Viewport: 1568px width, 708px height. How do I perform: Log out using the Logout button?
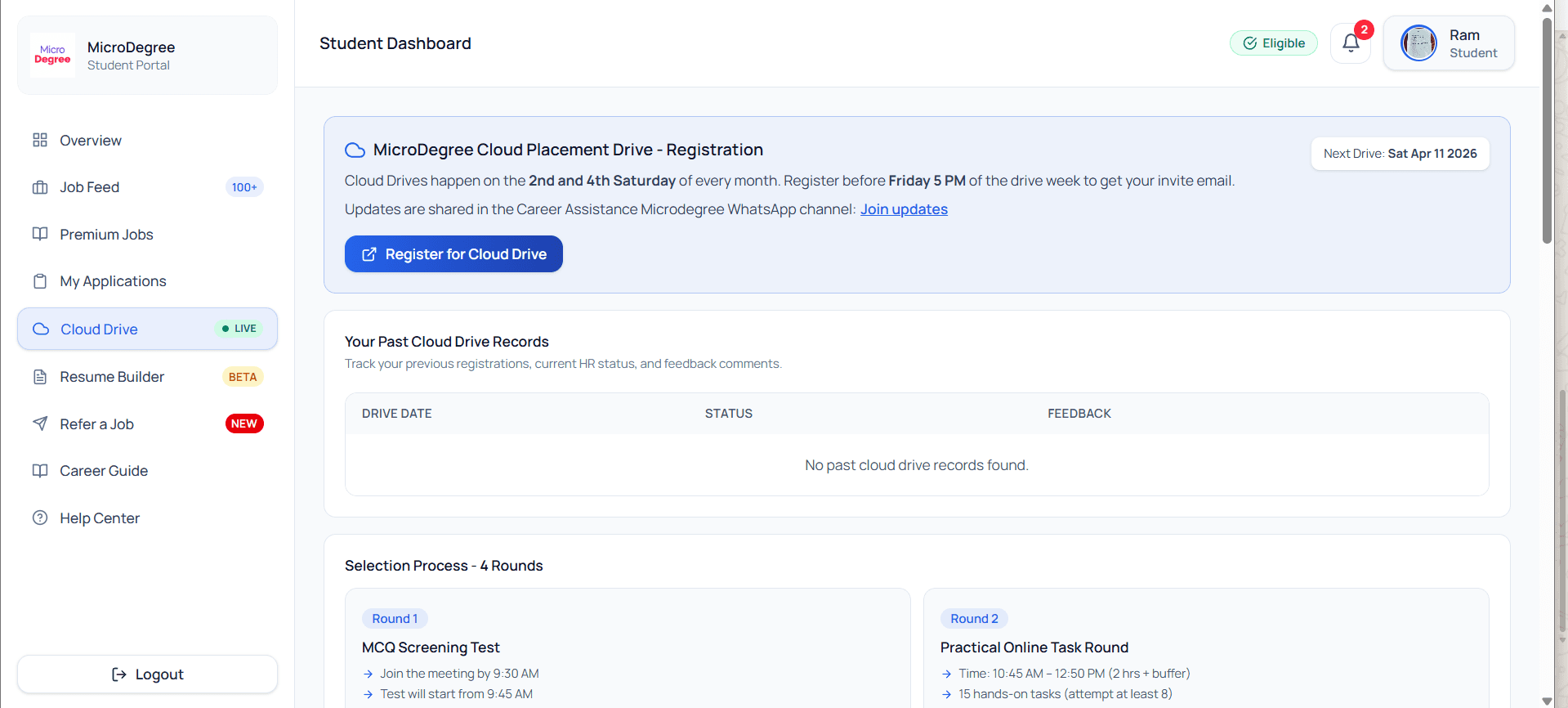pos(147,674)
